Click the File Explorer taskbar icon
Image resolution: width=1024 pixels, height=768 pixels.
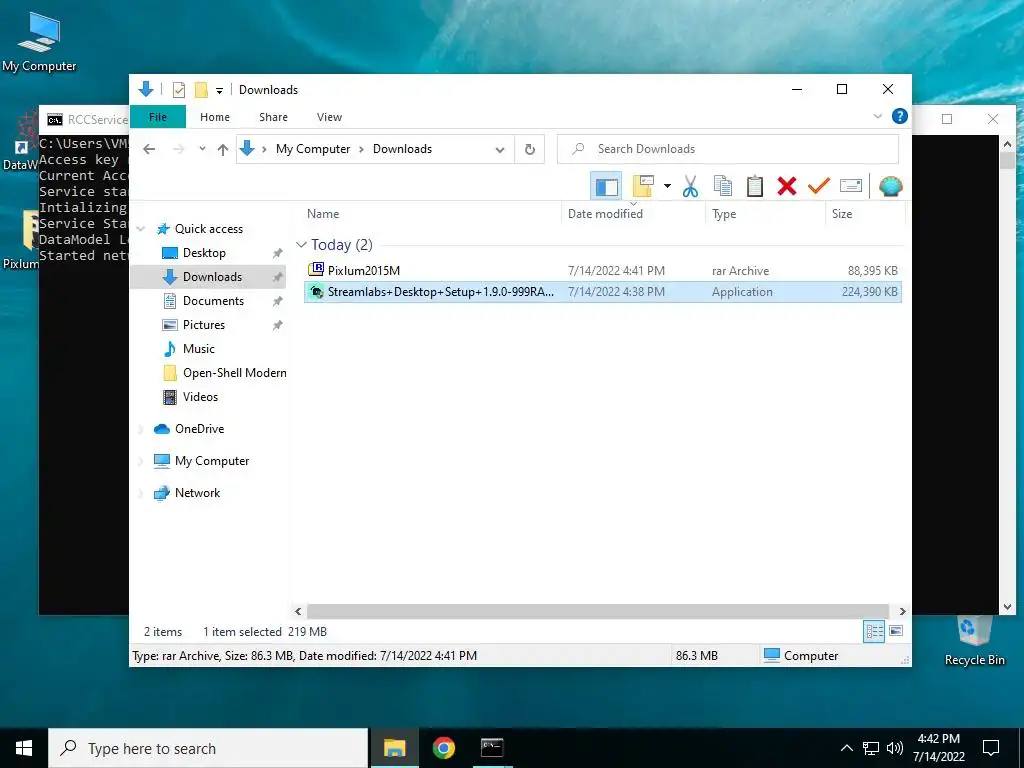[394, 748]
